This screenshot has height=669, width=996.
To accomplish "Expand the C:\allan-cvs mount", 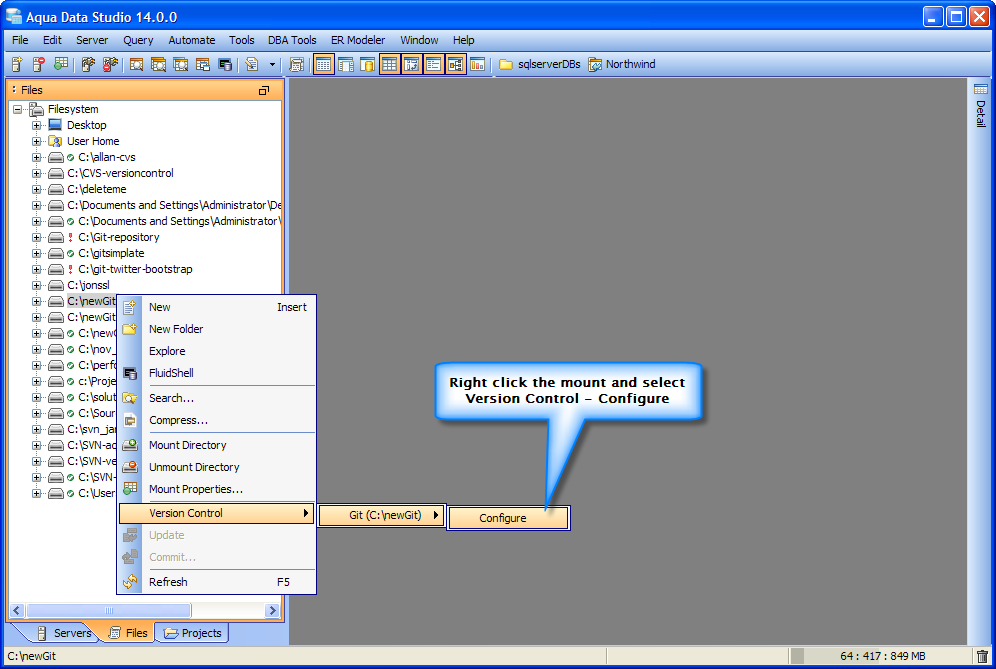I will pos(36,157).
